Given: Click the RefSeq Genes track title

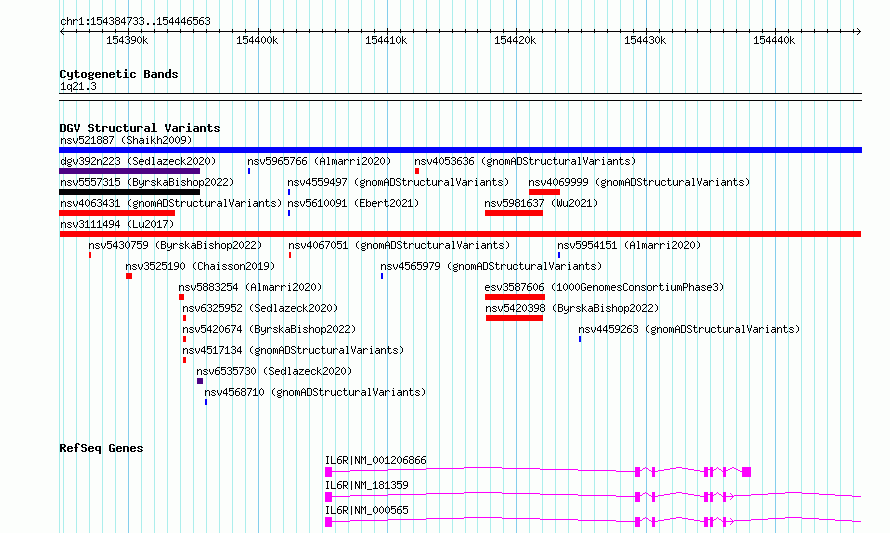Looking at the screenshot, I should pyautogui.click(x=101, y=448).
